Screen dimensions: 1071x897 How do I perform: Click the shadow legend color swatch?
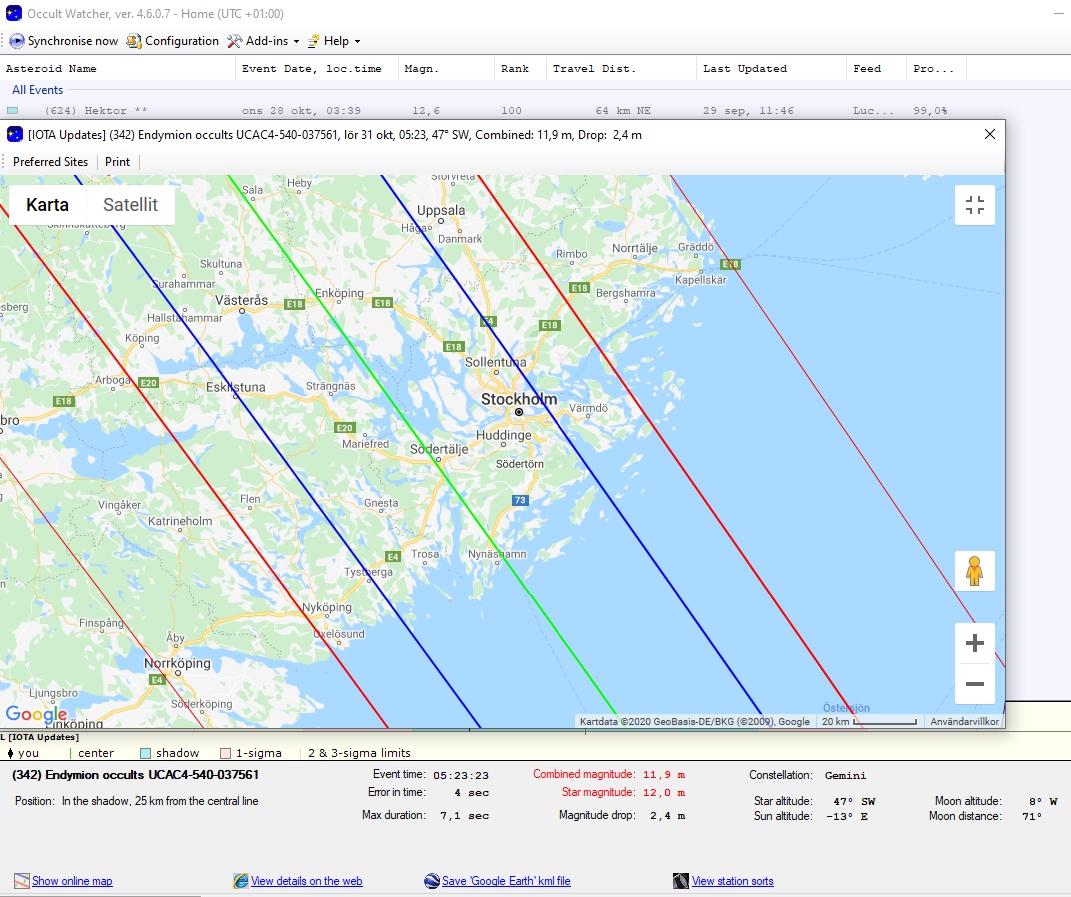pos(145,753)
